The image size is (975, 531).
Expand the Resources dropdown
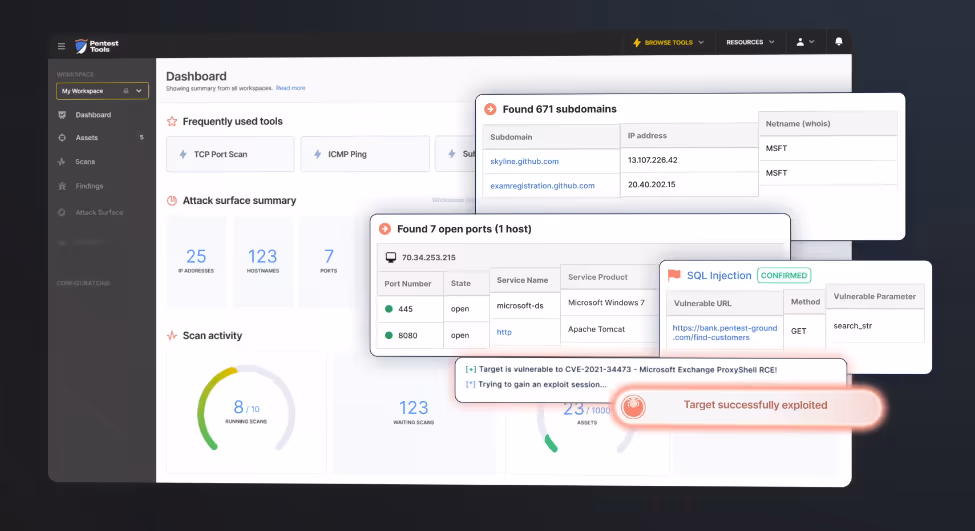coord(750,42)
